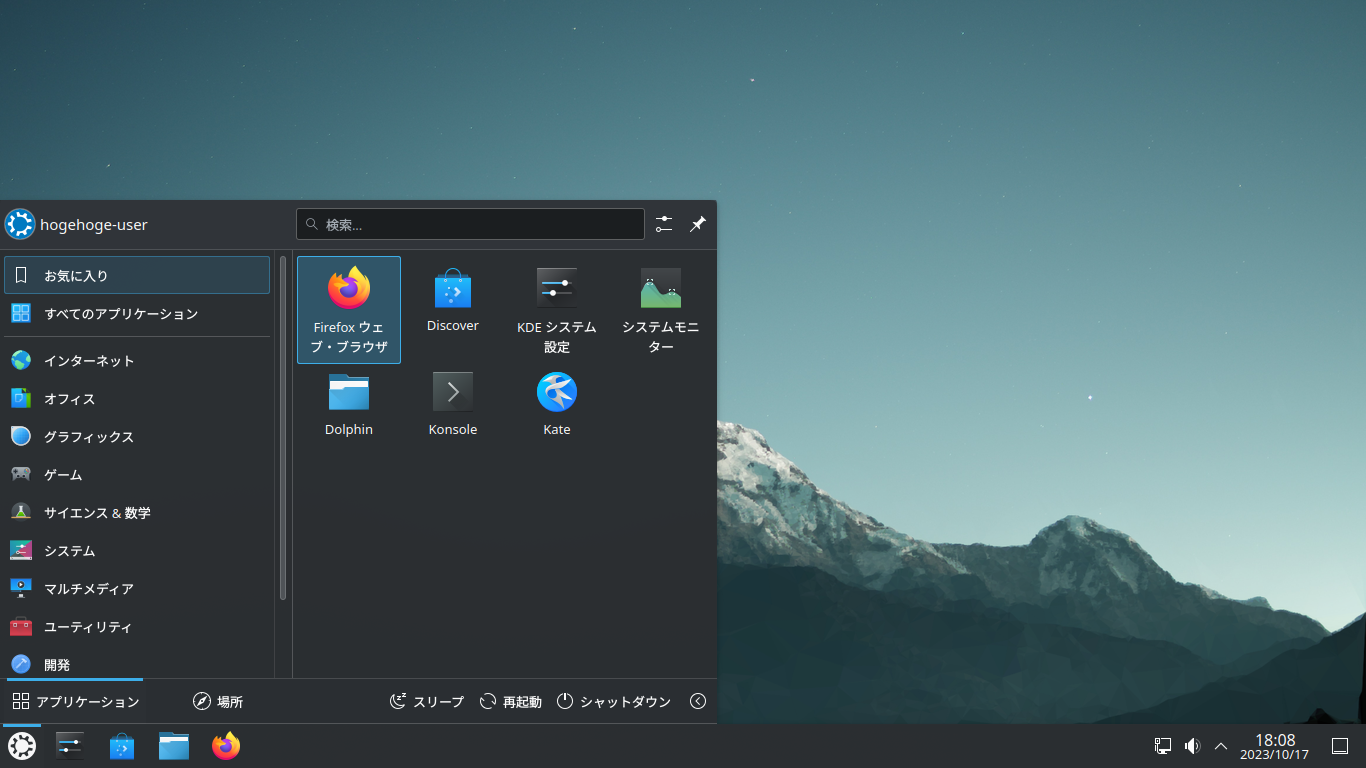The image size is (1366, 768).
Task: Open Dolphin file manager in favorites
Action: point(349,404)
